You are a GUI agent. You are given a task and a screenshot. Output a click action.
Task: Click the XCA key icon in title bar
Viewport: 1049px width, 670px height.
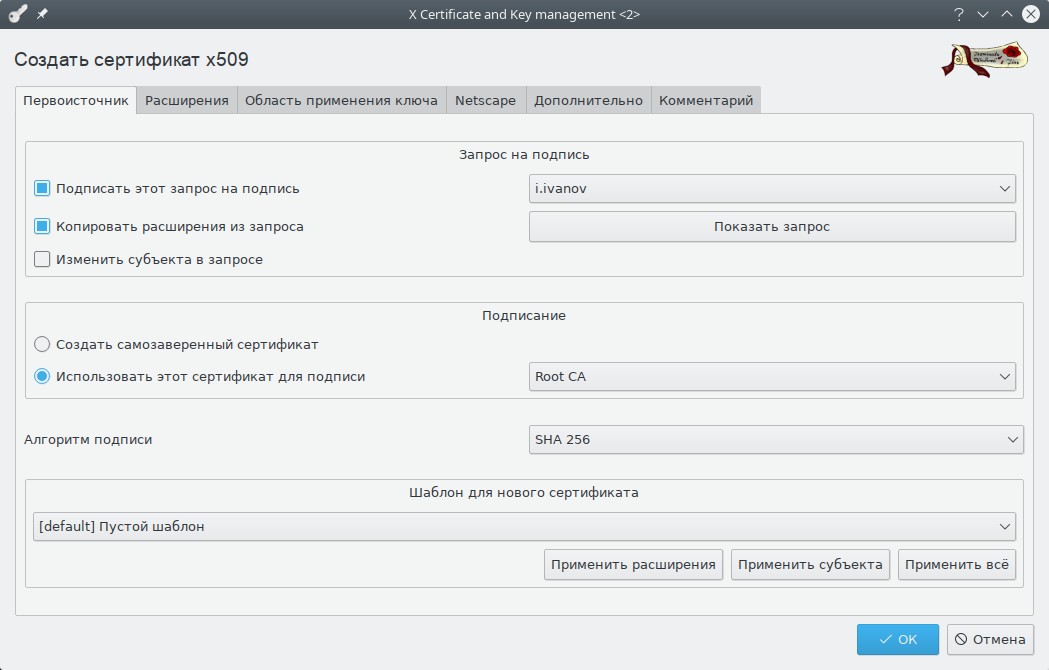(x=17, y=14)
